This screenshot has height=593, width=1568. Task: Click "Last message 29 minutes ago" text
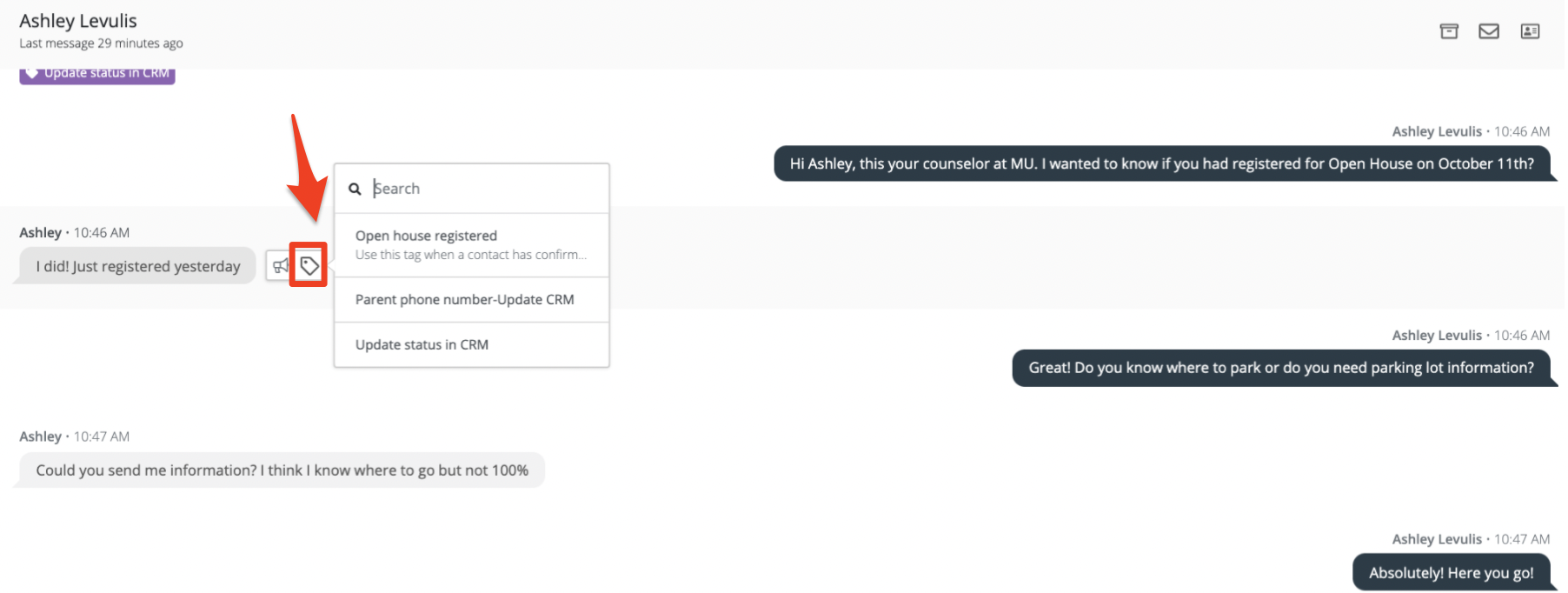pos(101,43)
